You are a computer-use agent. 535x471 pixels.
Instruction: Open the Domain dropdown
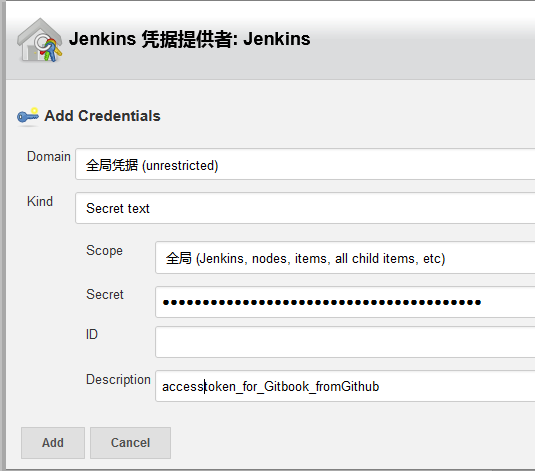tap(305, 164)
